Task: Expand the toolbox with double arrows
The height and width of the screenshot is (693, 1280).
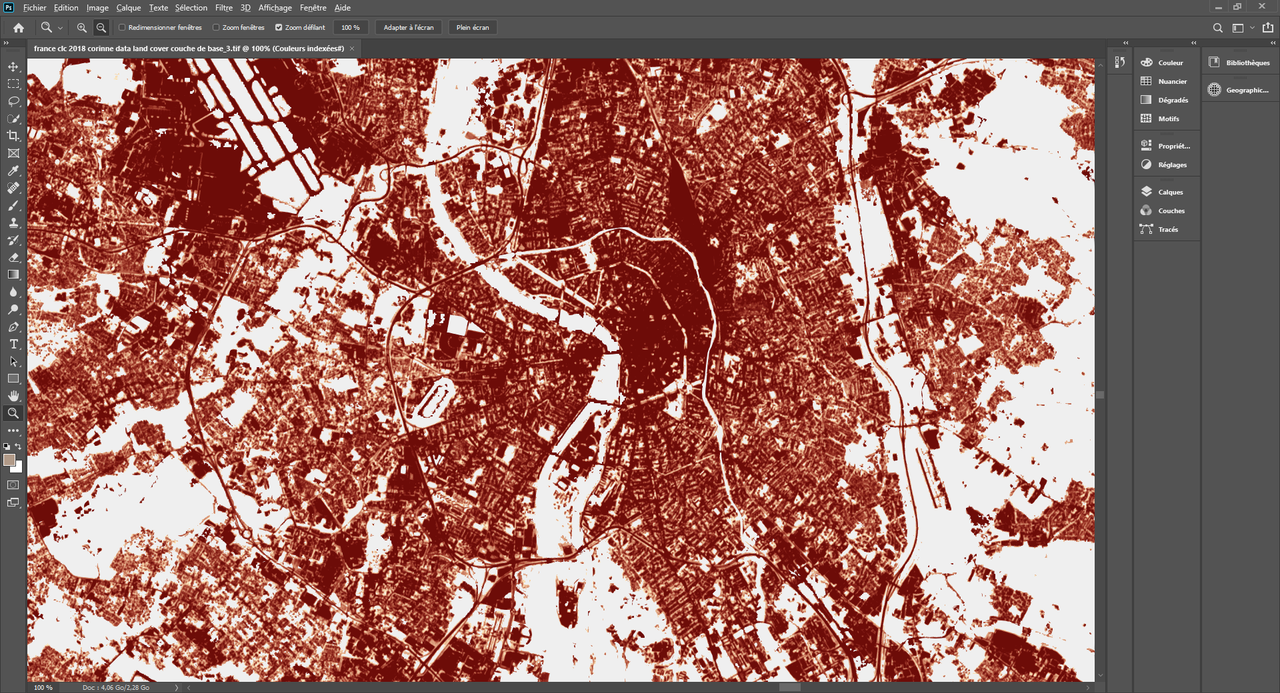Action: coord(8,44)
